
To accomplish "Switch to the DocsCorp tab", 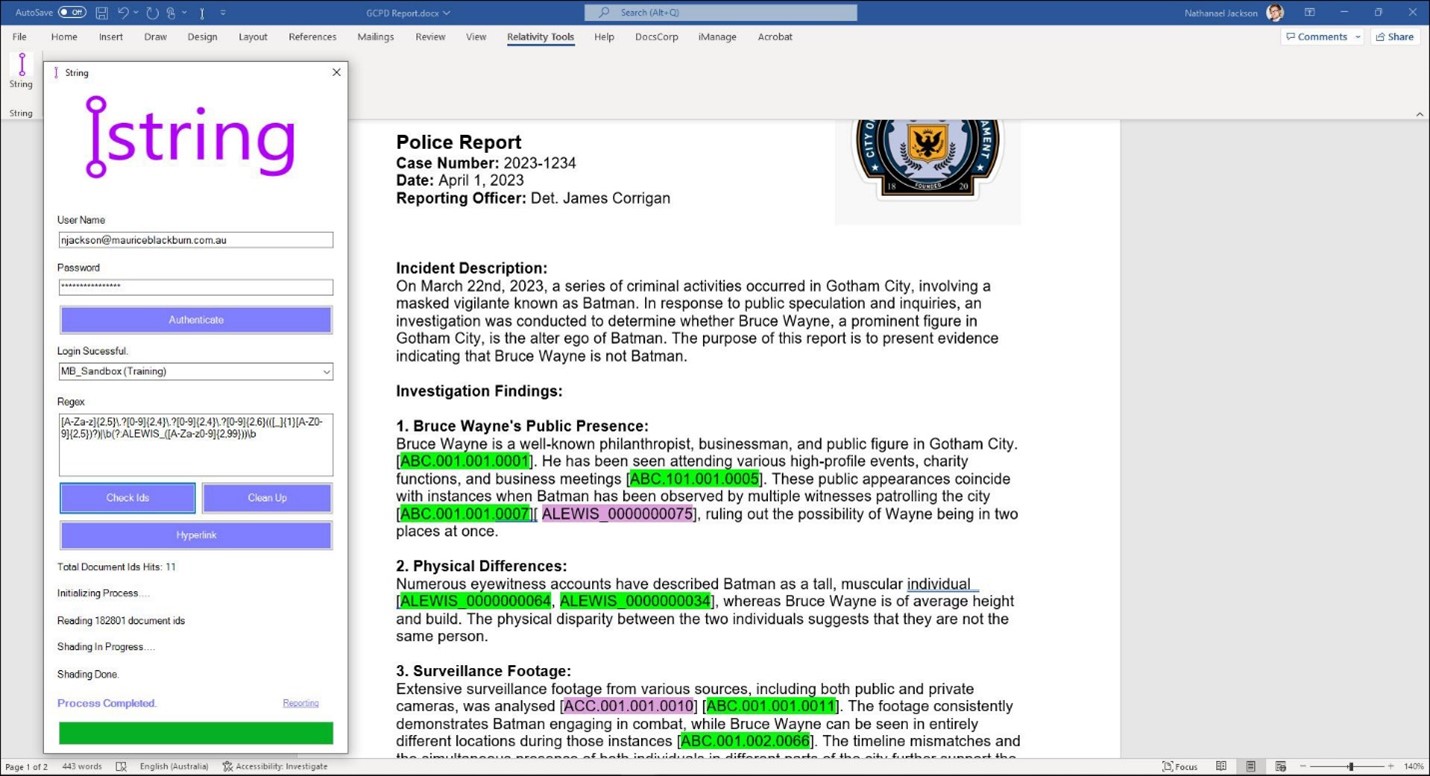I will pyautogui.click(x=656, y=37).
